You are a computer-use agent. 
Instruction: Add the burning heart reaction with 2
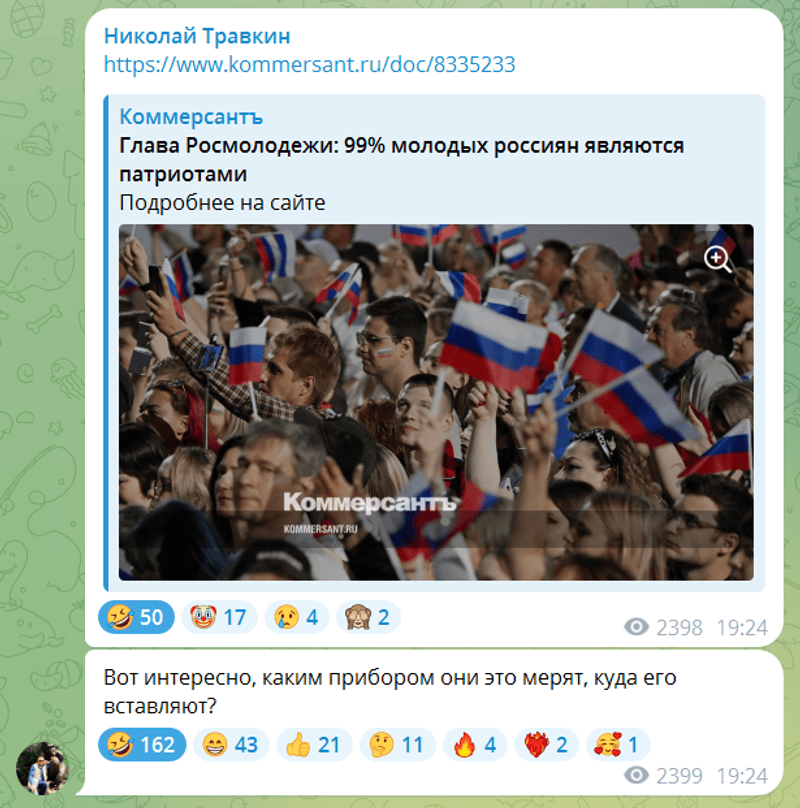pos(546,745)
